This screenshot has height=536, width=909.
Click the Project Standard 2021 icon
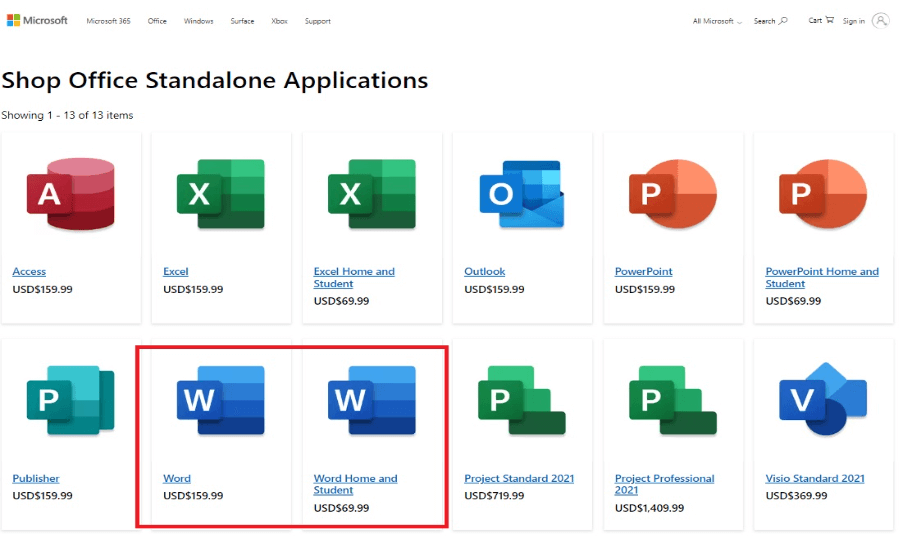[x=522, y=400]
